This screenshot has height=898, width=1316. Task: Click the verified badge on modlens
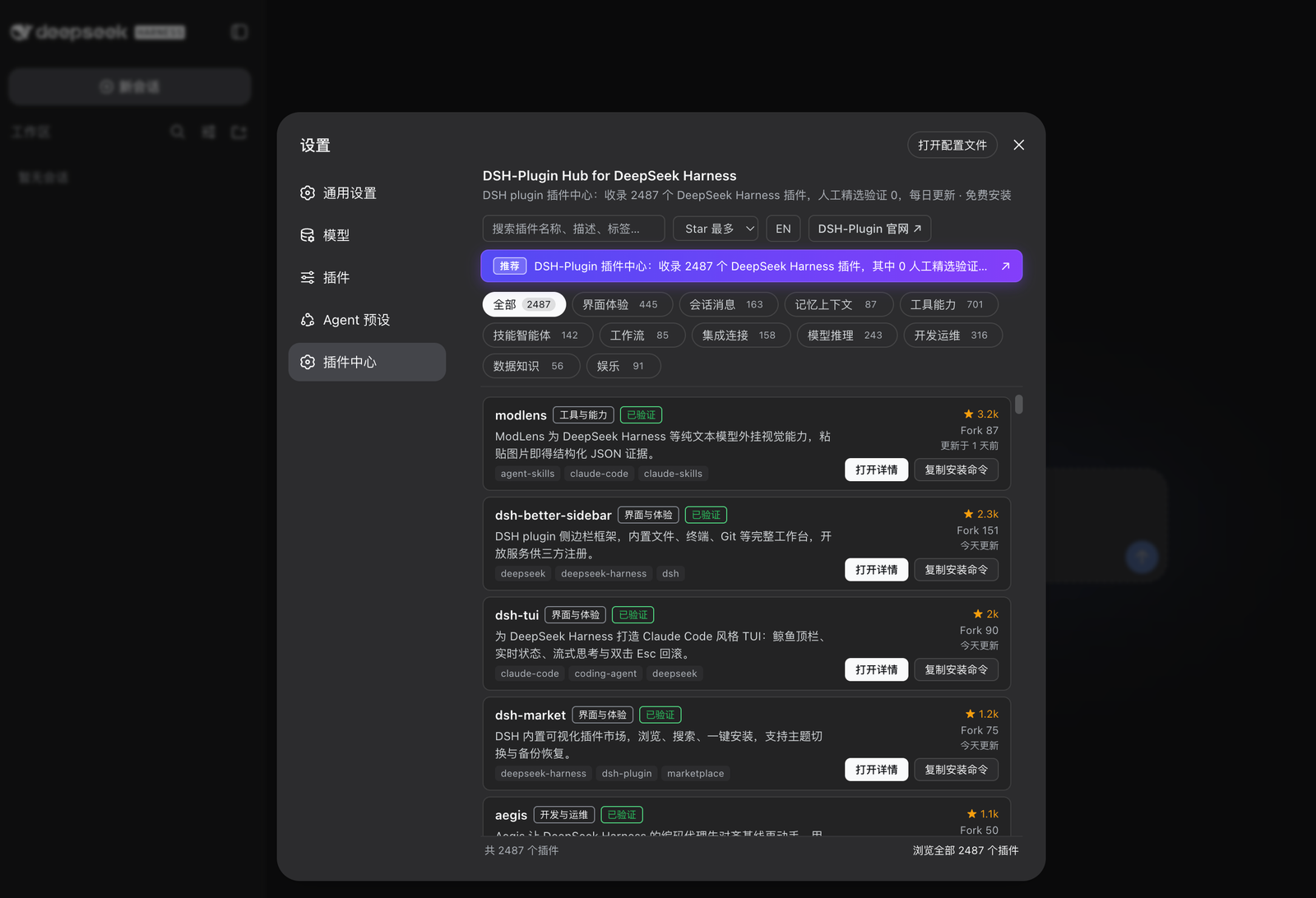(641, 415)
